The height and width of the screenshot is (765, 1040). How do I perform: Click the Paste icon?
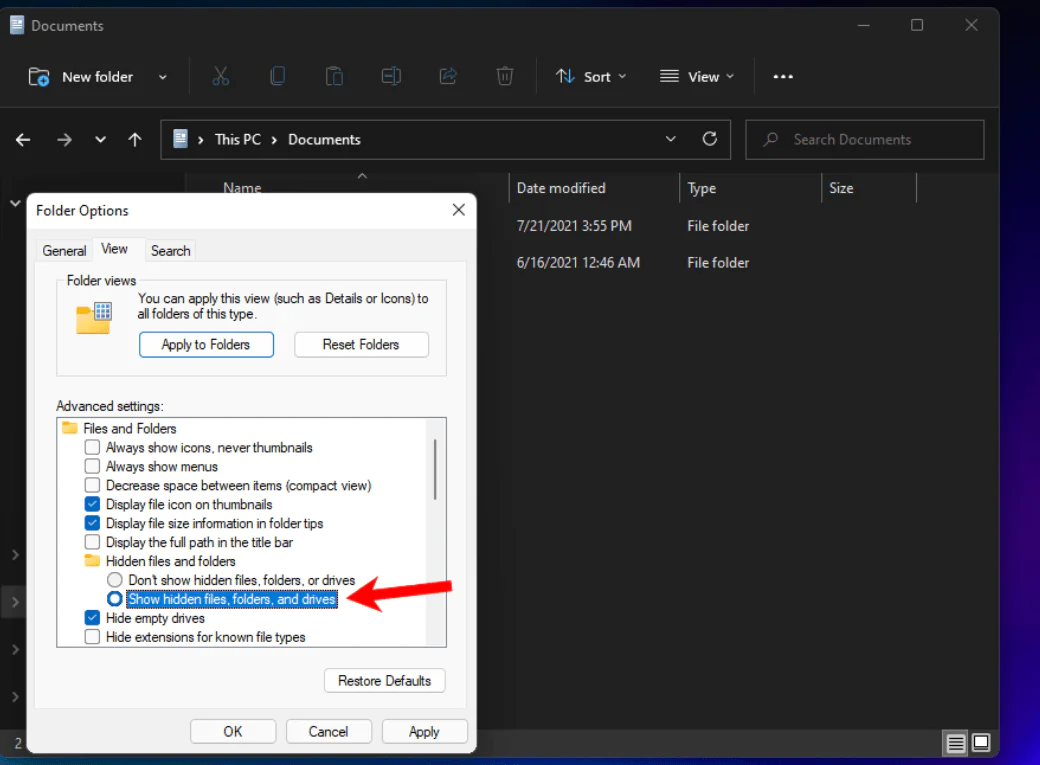[x=334, y=76]
